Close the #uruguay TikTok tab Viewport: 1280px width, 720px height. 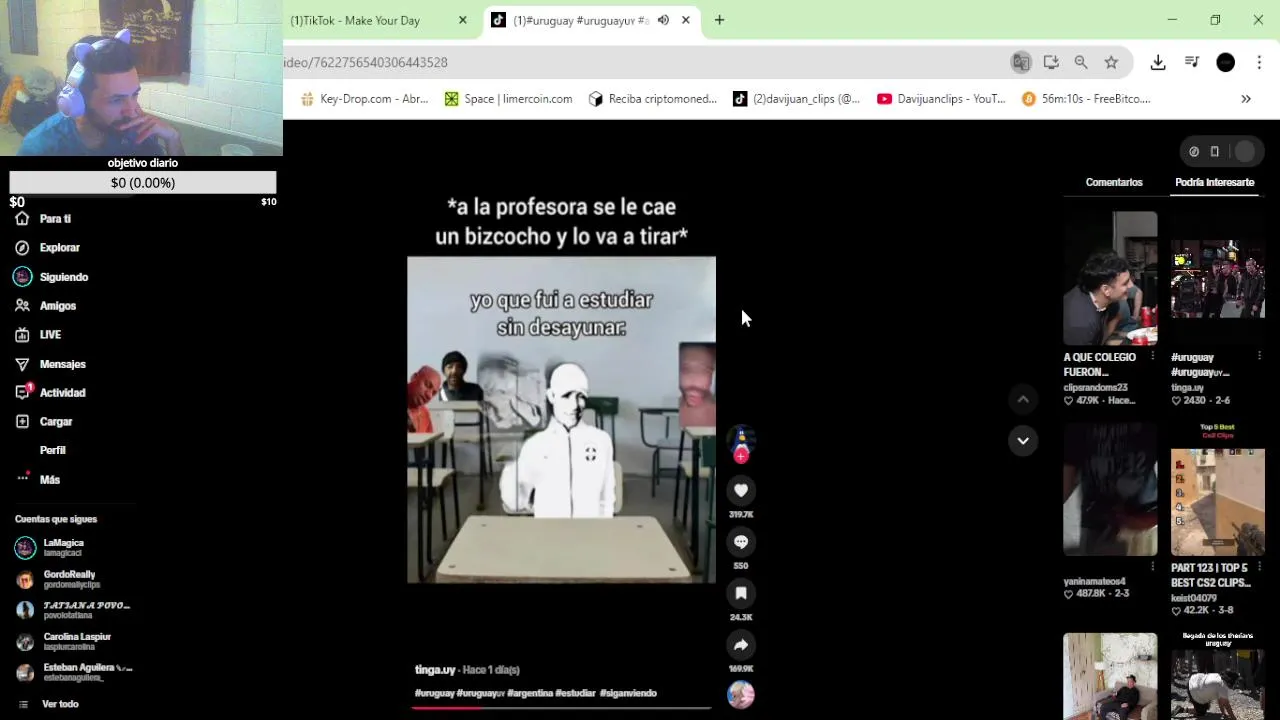pos(686,20)
